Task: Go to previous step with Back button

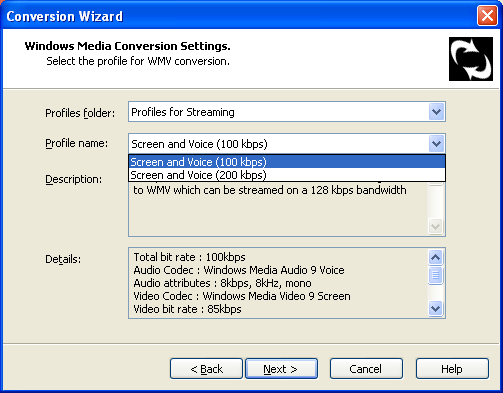Action: click(206, 369)
